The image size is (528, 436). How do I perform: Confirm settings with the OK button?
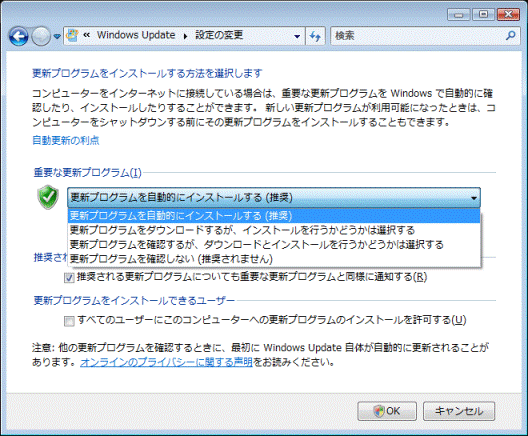387,411
